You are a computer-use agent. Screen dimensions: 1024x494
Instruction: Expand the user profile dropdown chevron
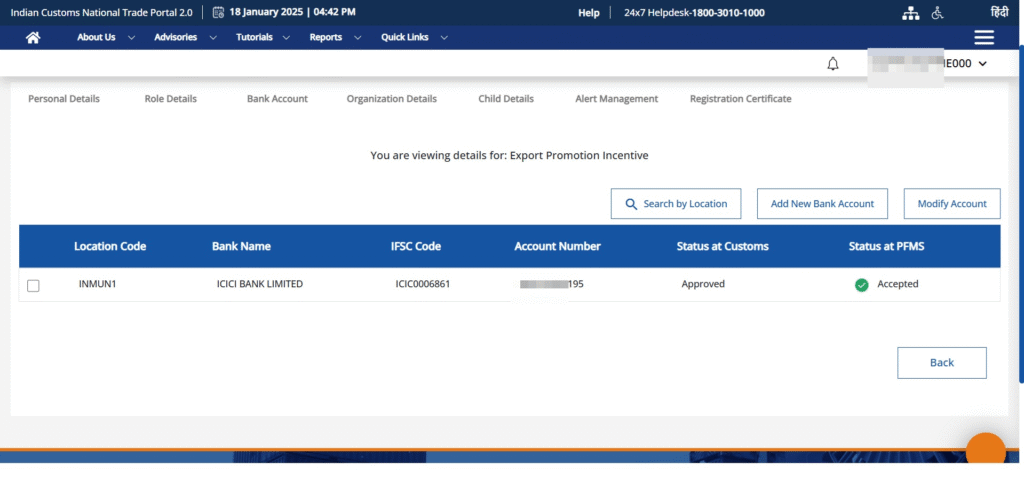982,64
